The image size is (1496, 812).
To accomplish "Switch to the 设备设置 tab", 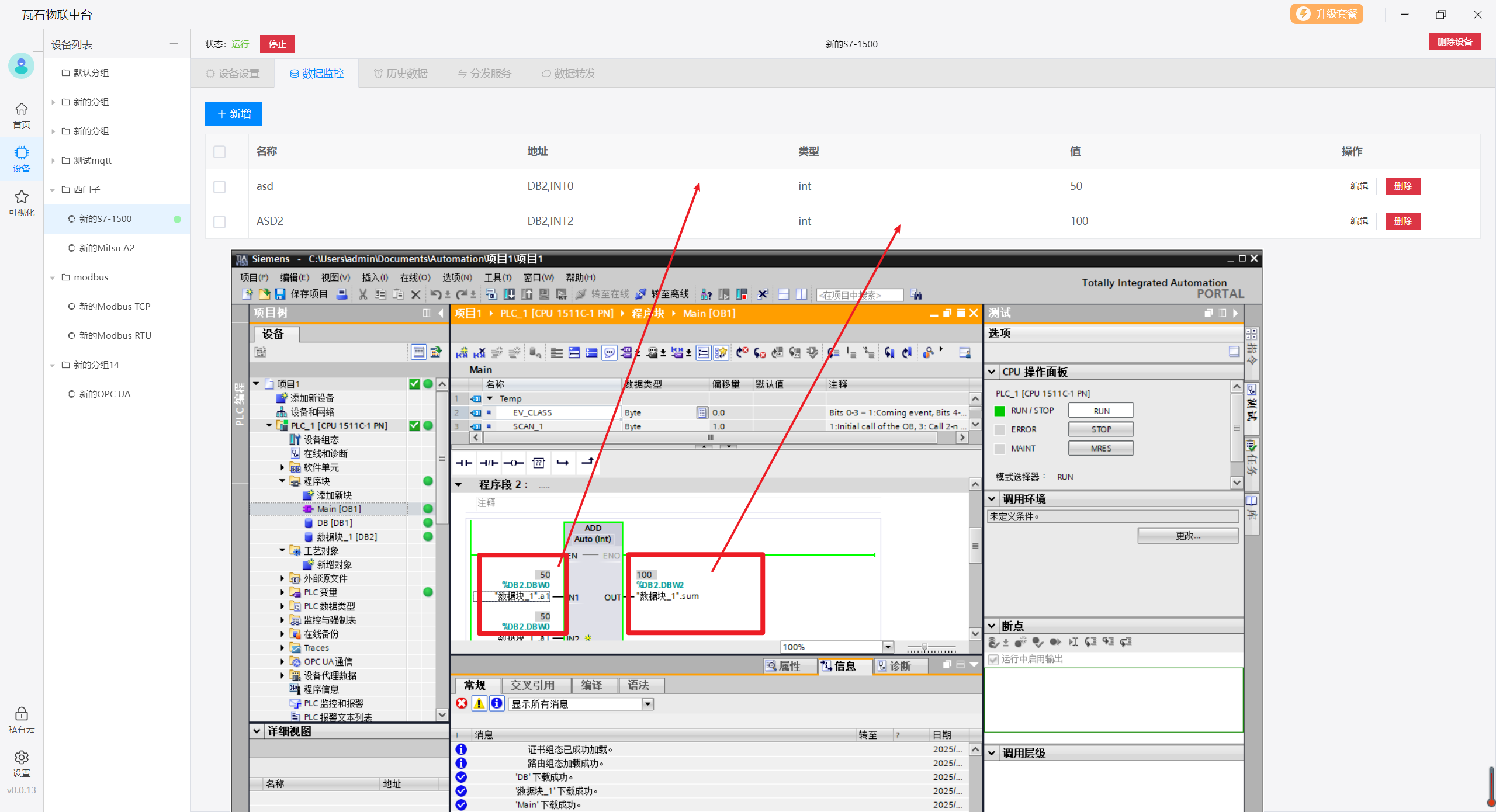I will pos(233,74).
